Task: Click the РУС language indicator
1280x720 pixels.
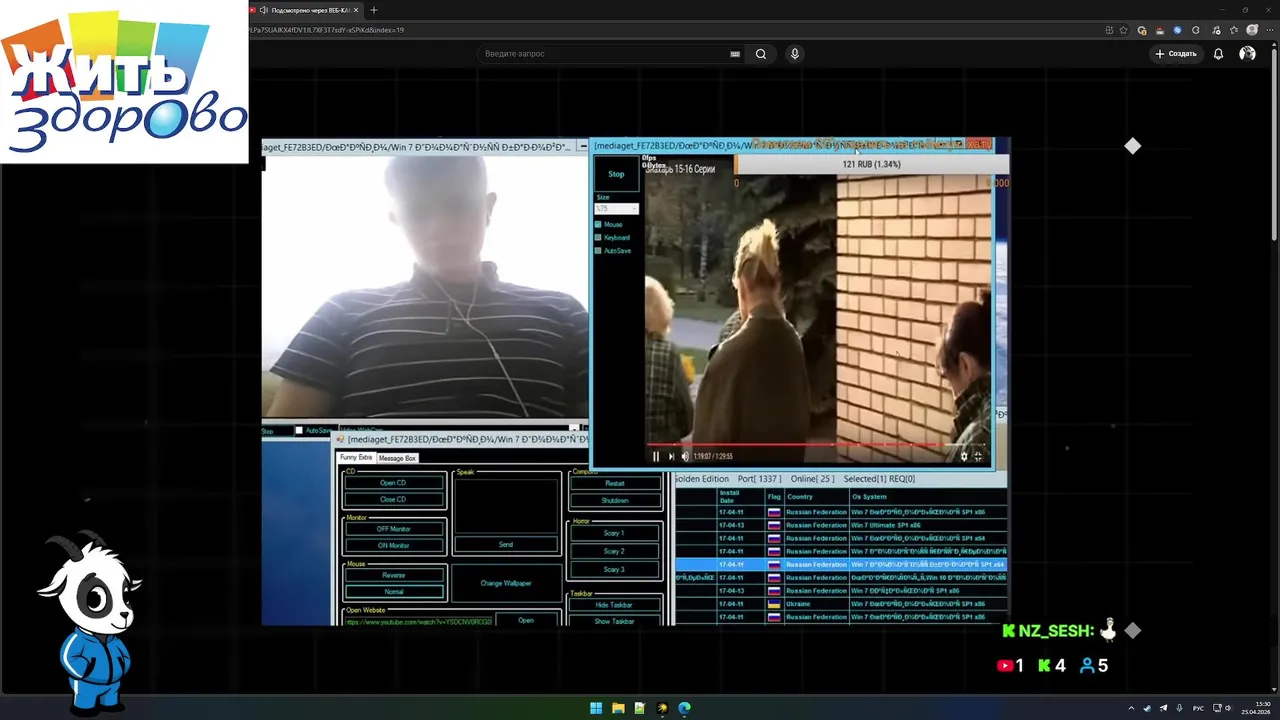Action: pyautogui.click(x=1198, y=708)
